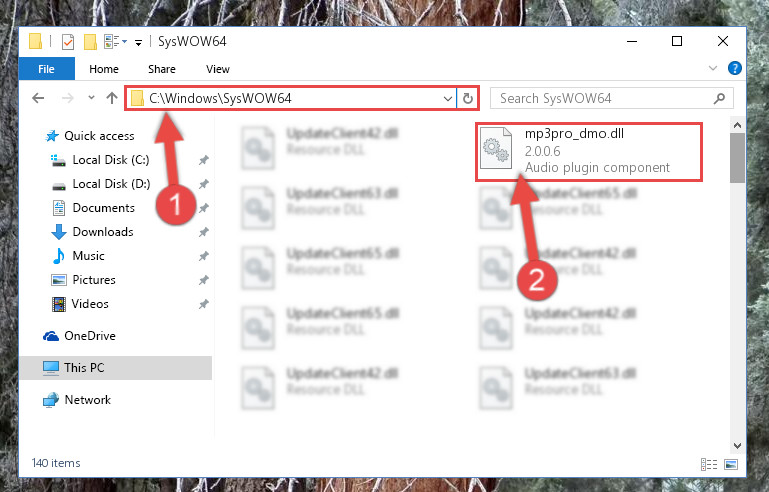Click the Properties quick access toolbar icon

tap(68, 42)
